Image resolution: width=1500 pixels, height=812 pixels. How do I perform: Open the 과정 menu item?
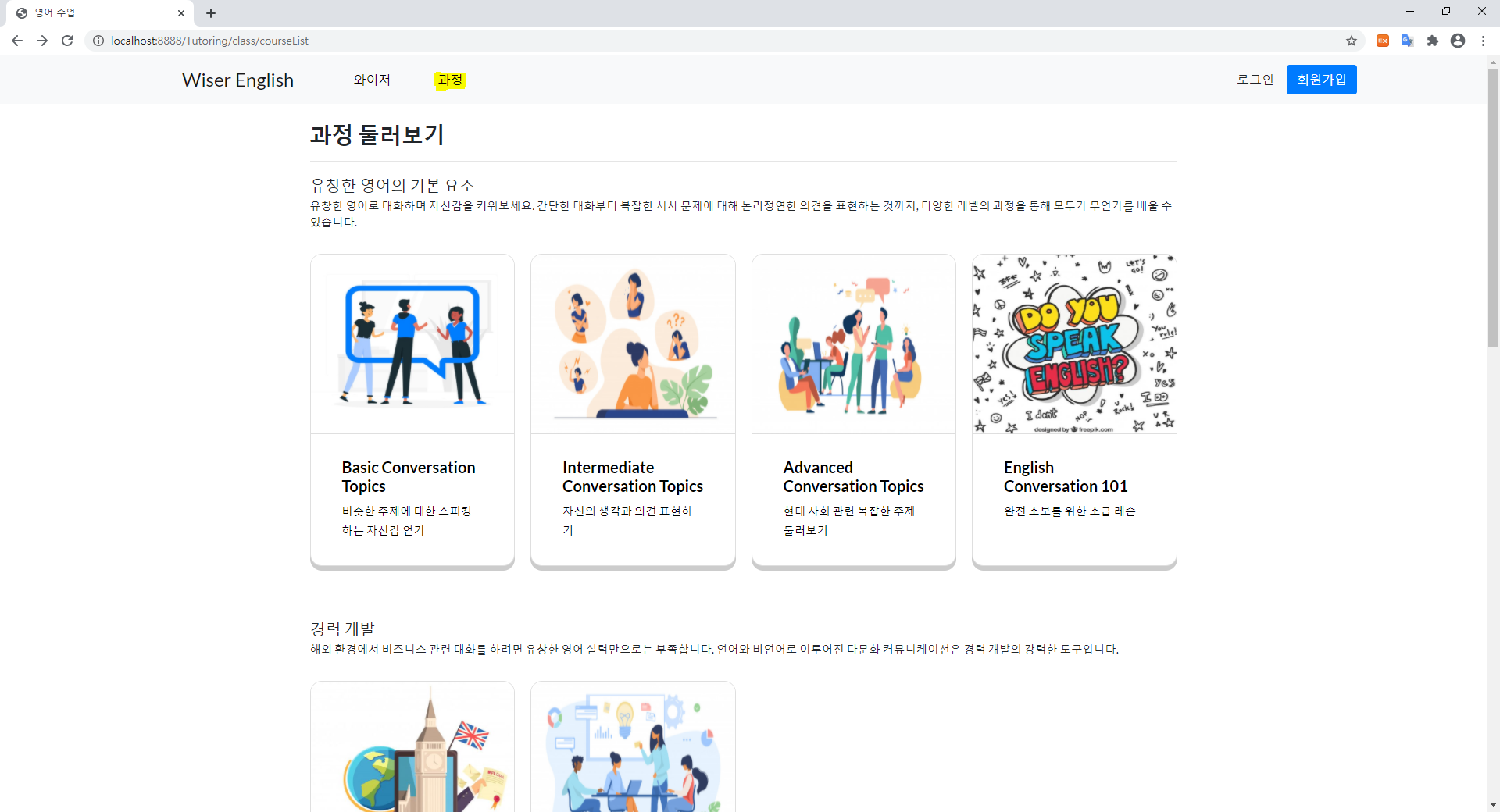coord(450,80)
